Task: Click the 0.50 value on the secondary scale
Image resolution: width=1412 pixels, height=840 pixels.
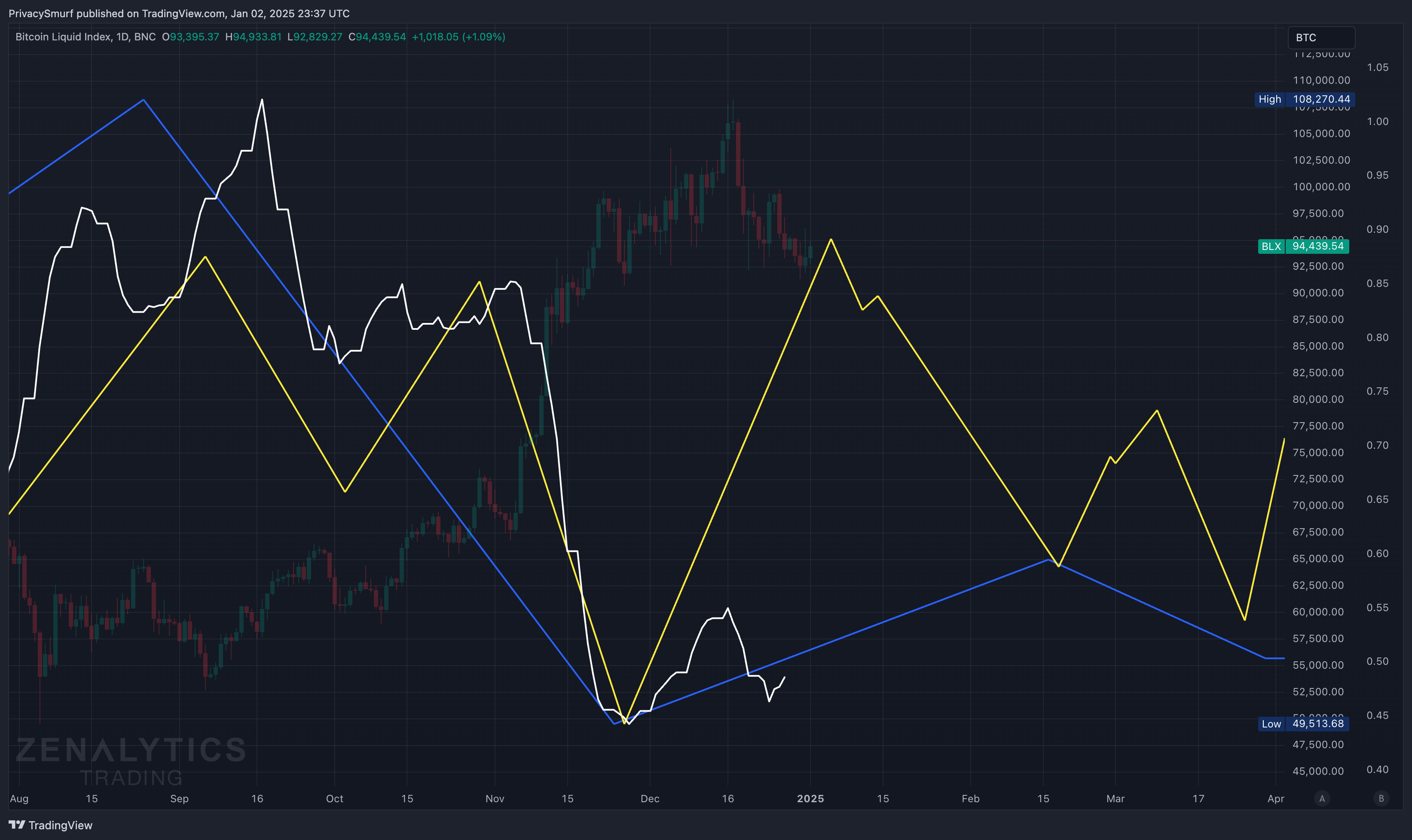Action: point(1377,661)
